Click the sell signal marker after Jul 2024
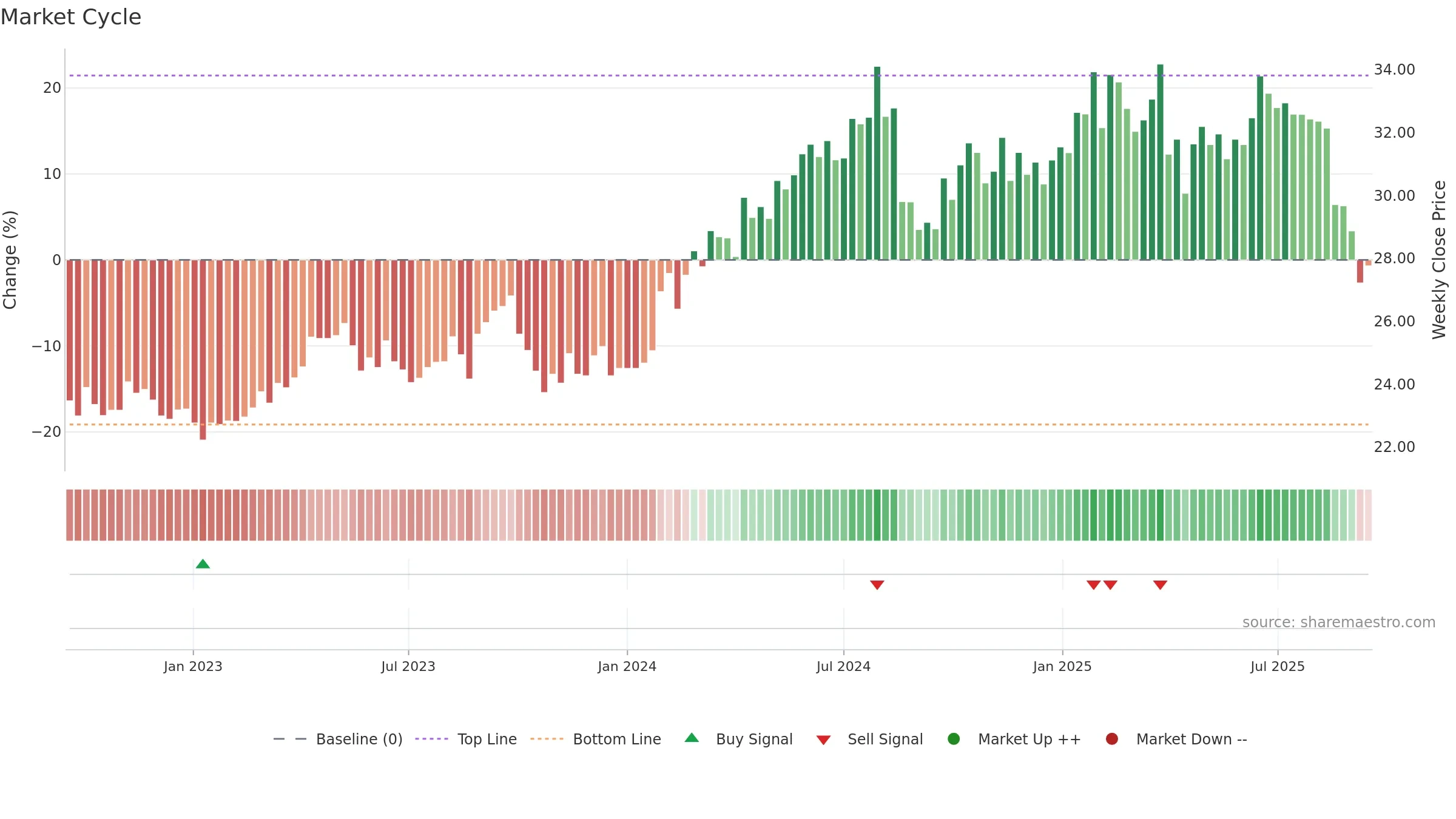 (877, 585)
